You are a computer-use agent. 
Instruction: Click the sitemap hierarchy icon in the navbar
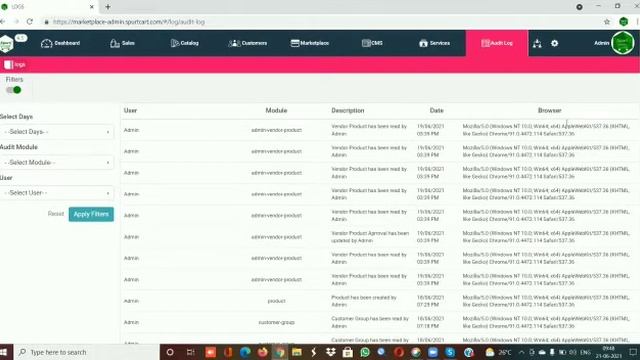pos(537,43)
